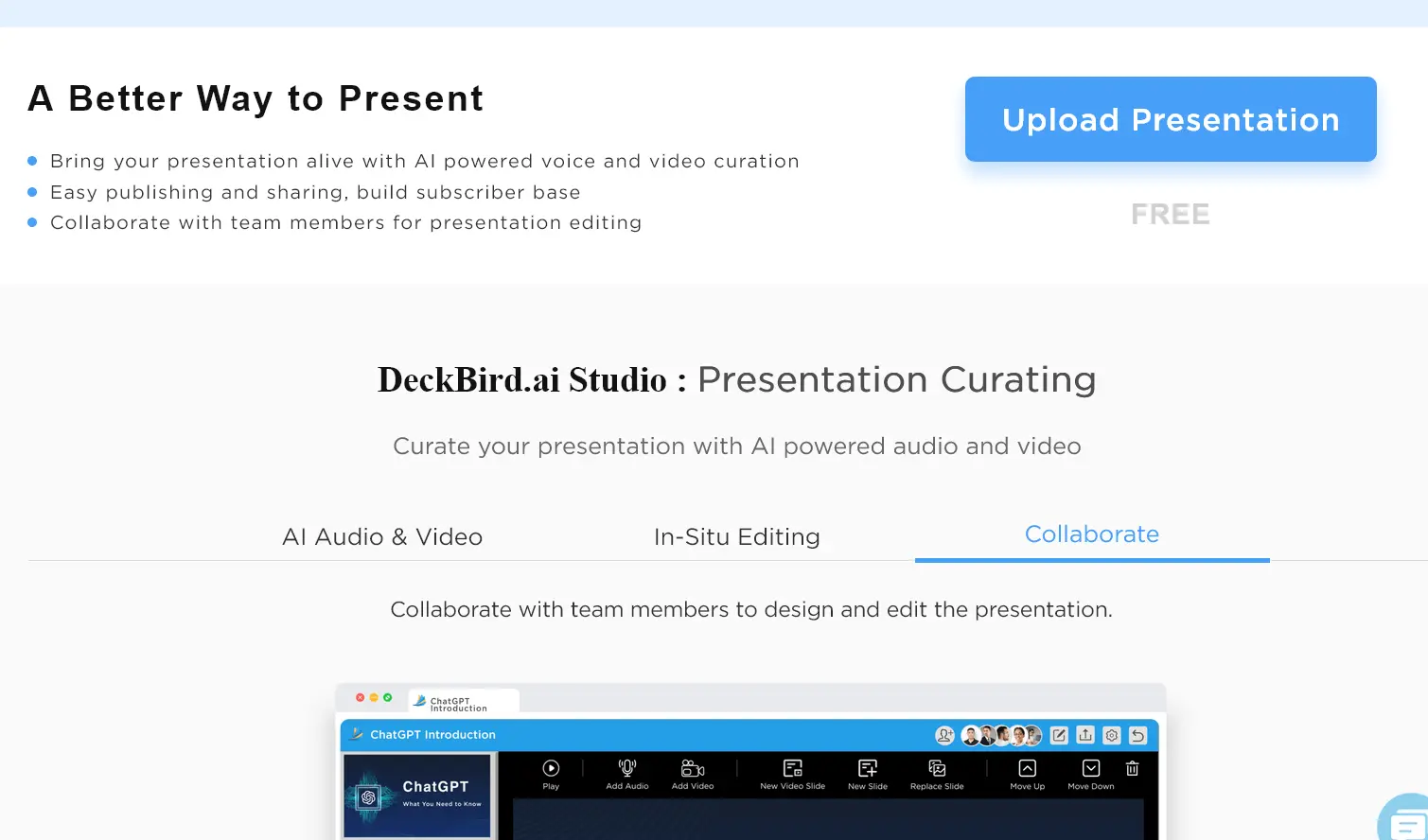
Task: Click the Upload Presentation button
Action: pos(1170,119)
